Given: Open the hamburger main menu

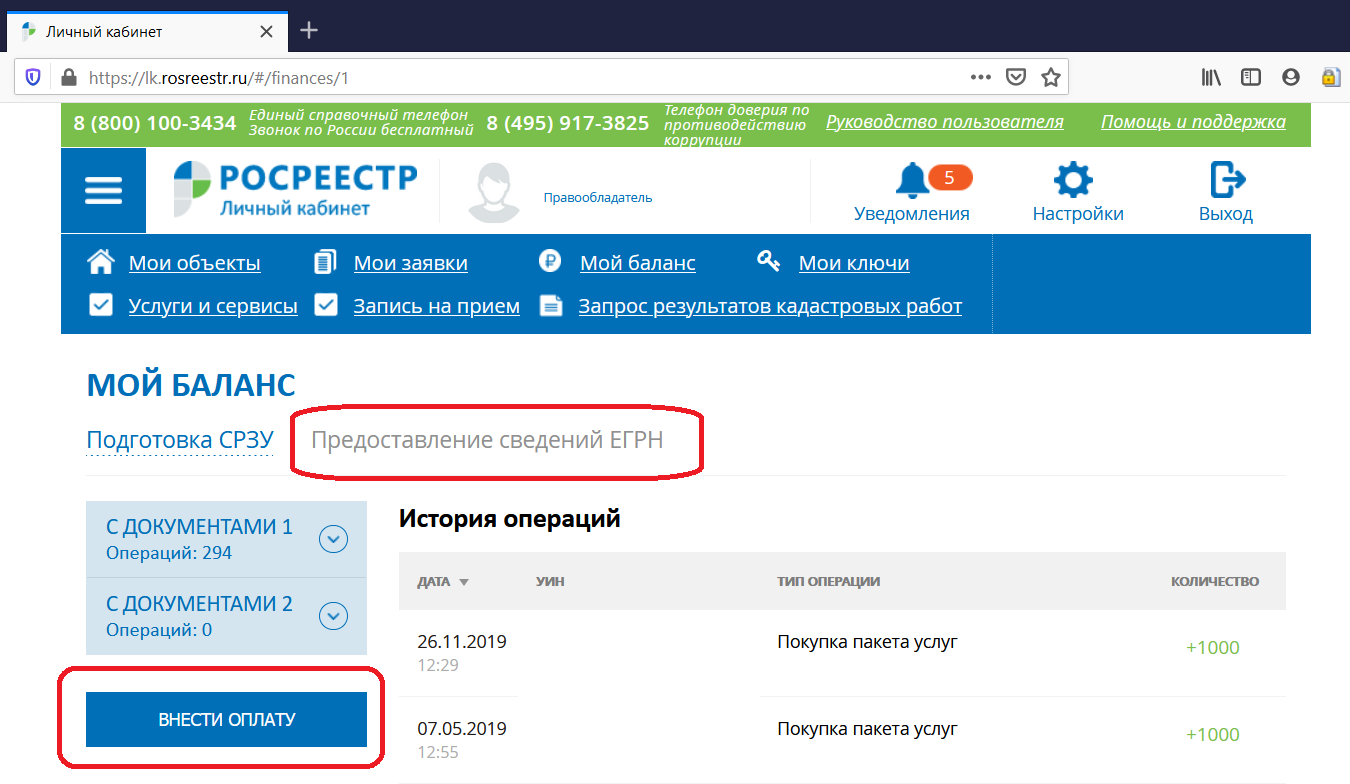Looking at the screenshot, I should tap(103, 190).
